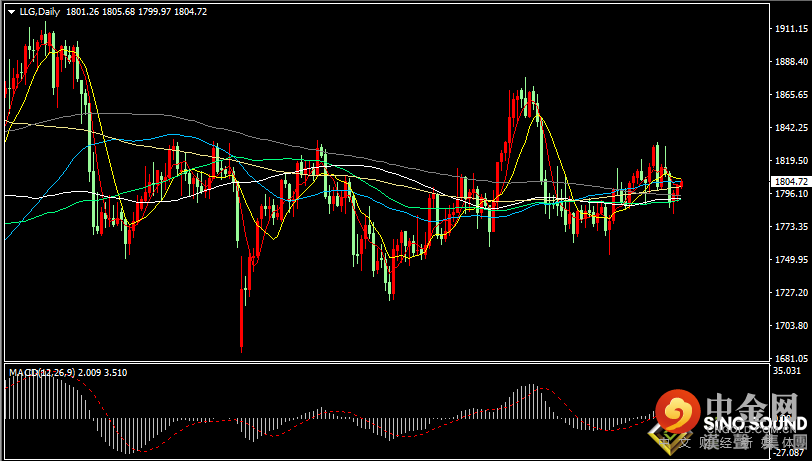This screenshot has height=461, width=812.
Task: Select the low value 1799.97 in header
Action: 154,11
